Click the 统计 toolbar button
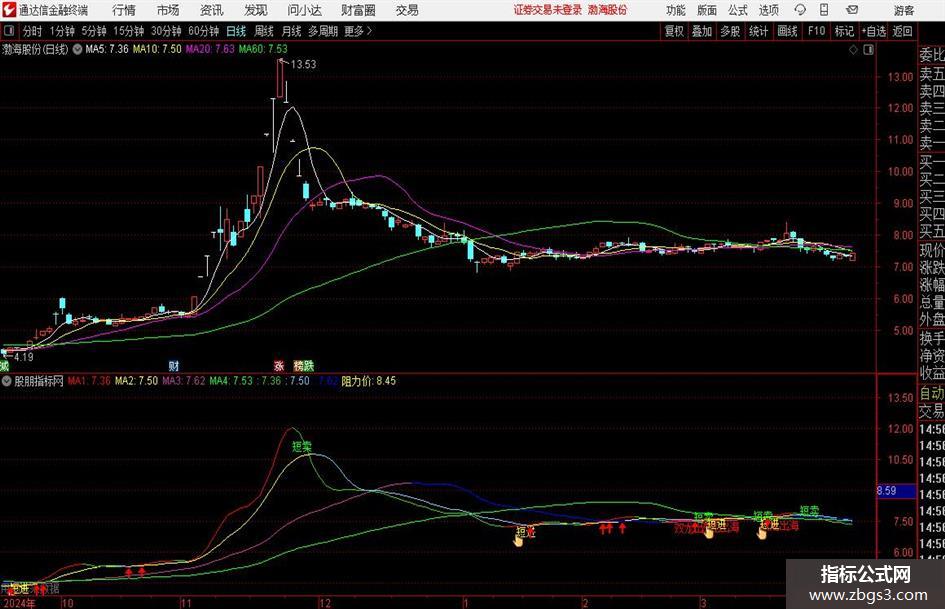 [758, 31]
